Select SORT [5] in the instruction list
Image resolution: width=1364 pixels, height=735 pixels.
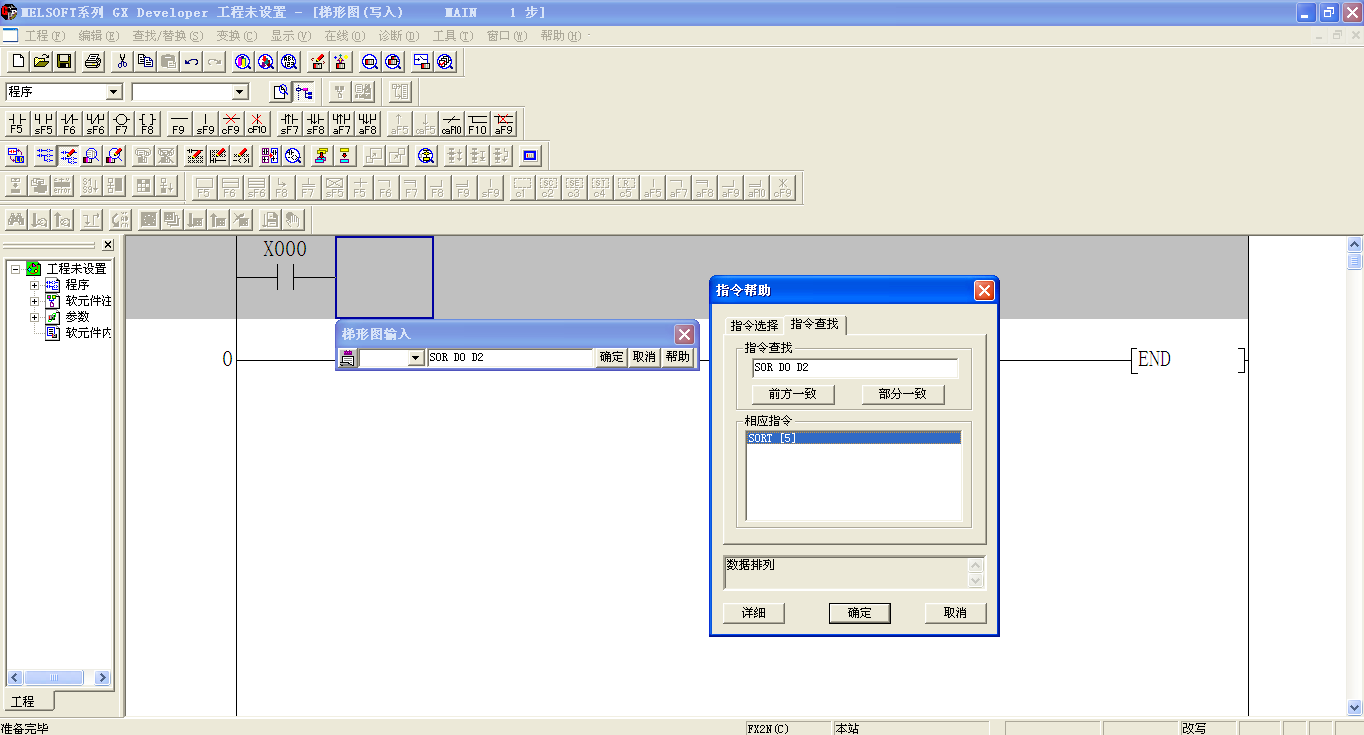pyautogui.click(x=853, y=438)
